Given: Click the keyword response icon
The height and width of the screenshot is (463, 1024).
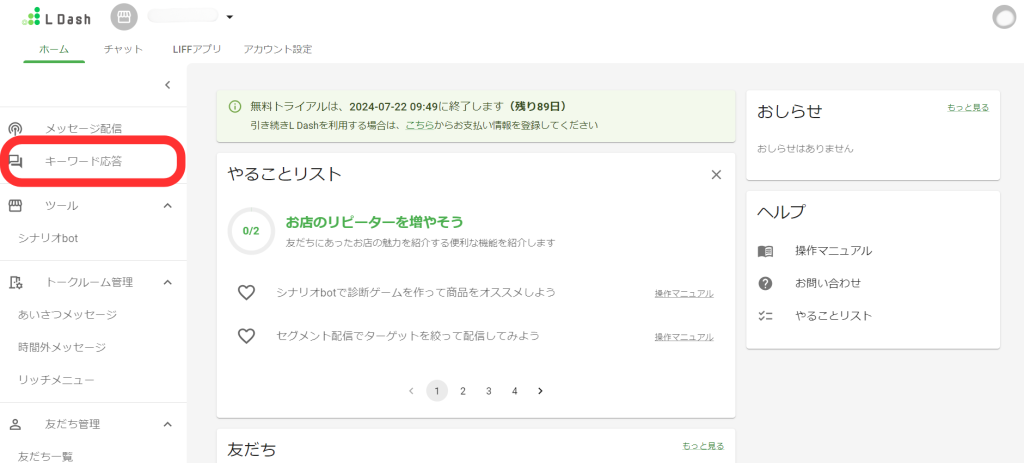Looking at the screenshot, I should tap(16, 161).
